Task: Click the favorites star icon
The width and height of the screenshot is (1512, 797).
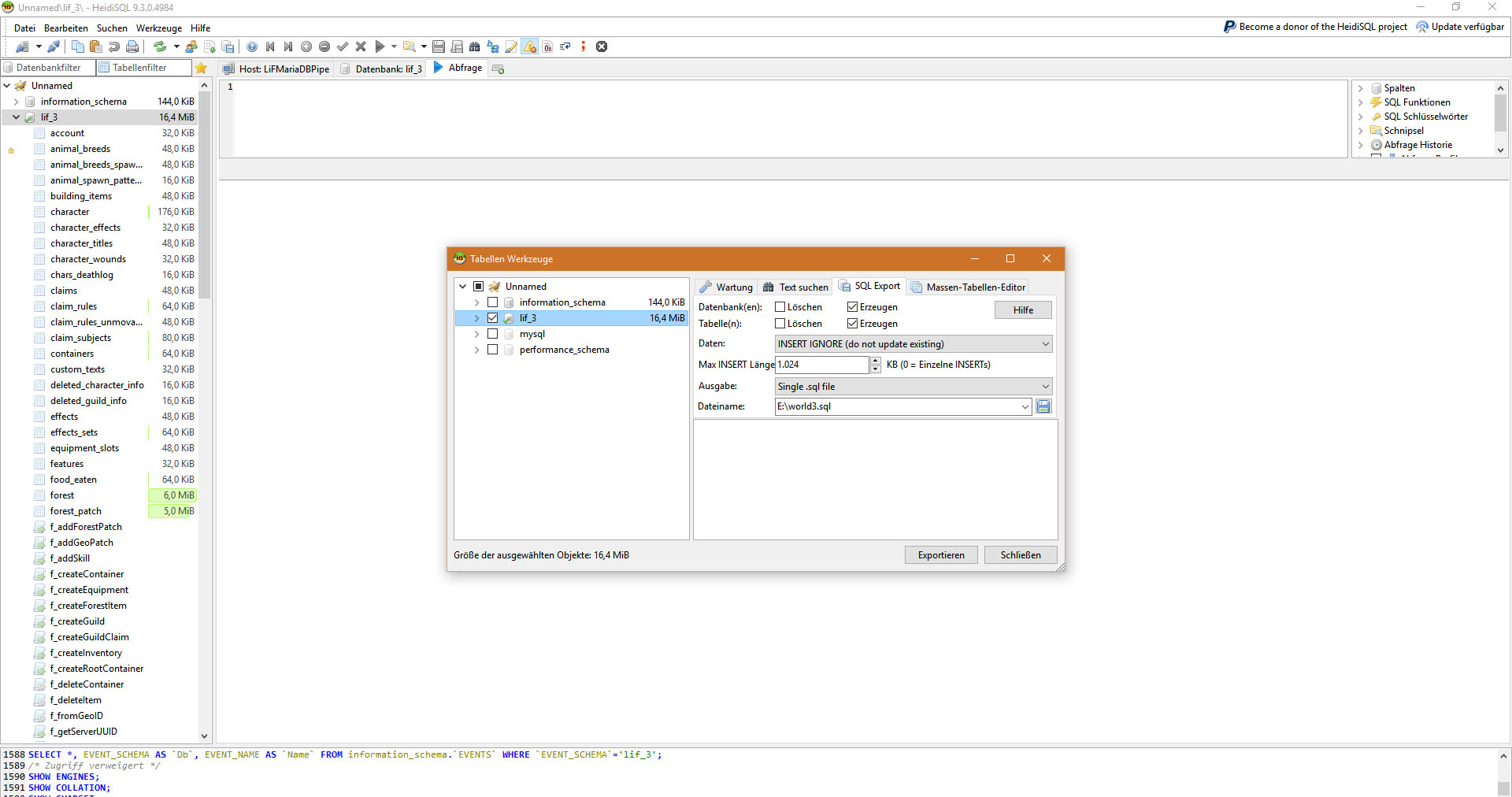Action: [x=201, y=68]
